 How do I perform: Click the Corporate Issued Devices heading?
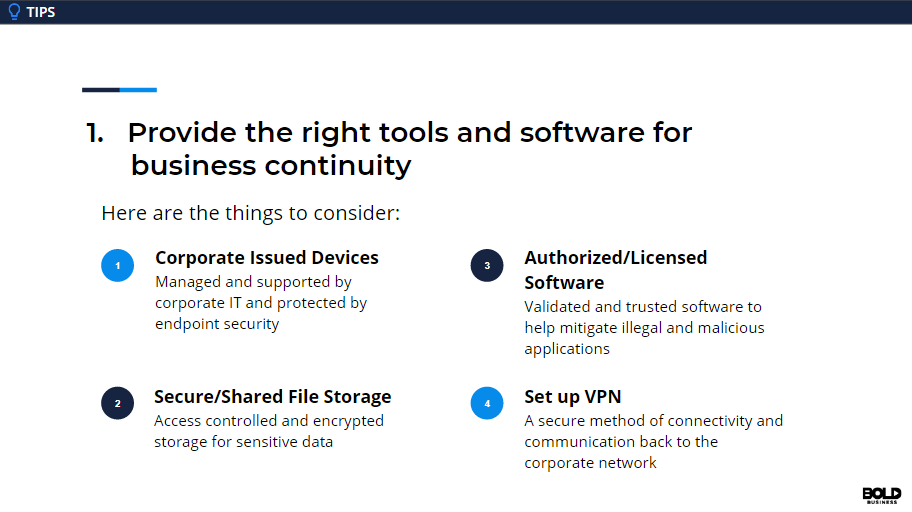pos(266,257)
